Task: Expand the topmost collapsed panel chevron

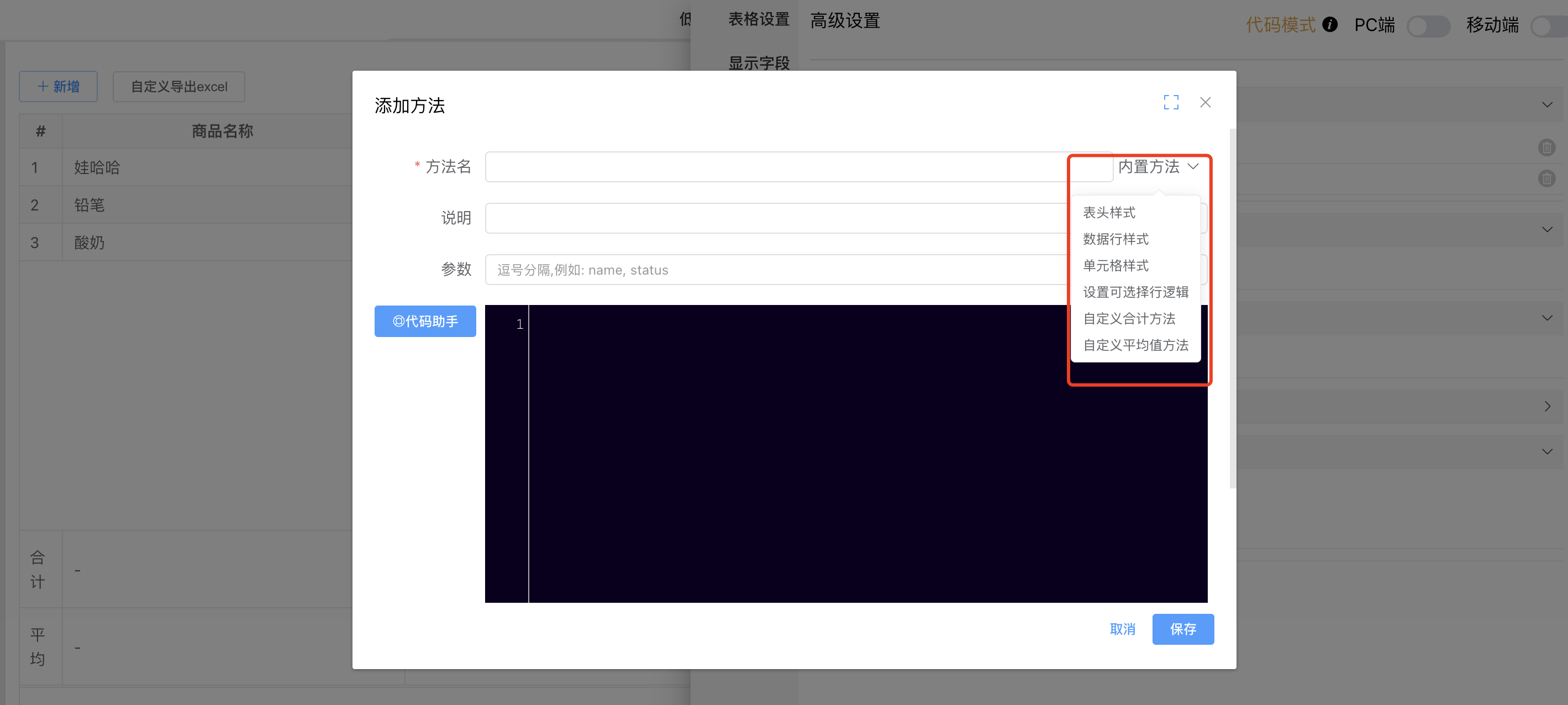Action: 1546,105
